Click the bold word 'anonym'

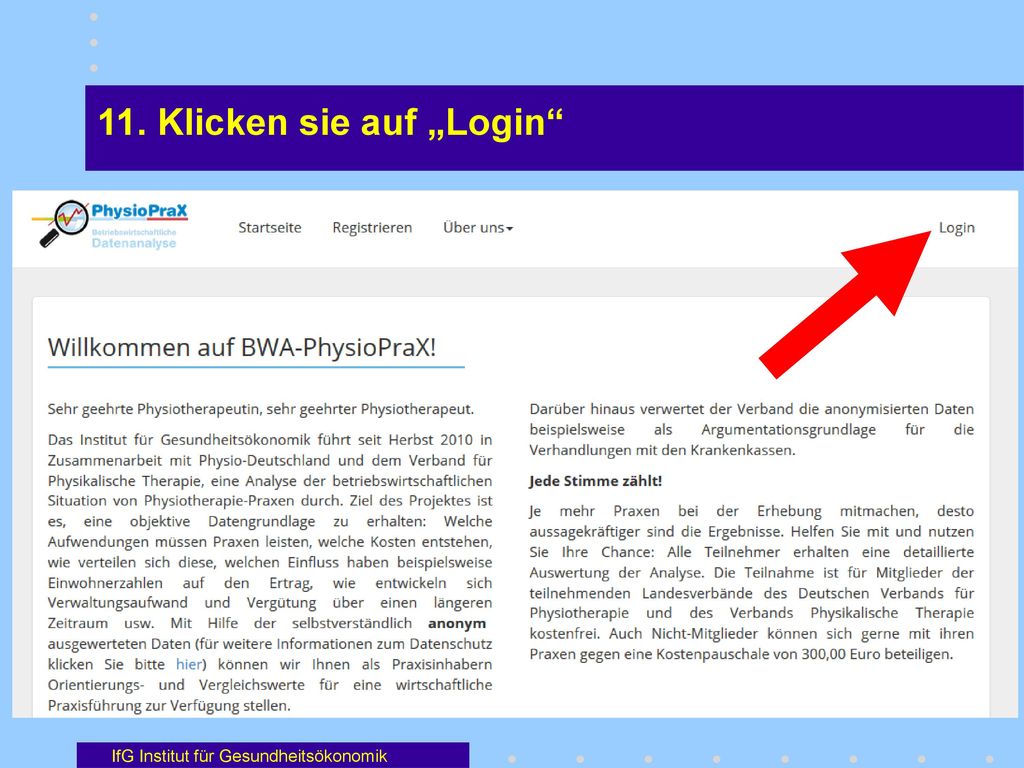[x=457, y=624]
